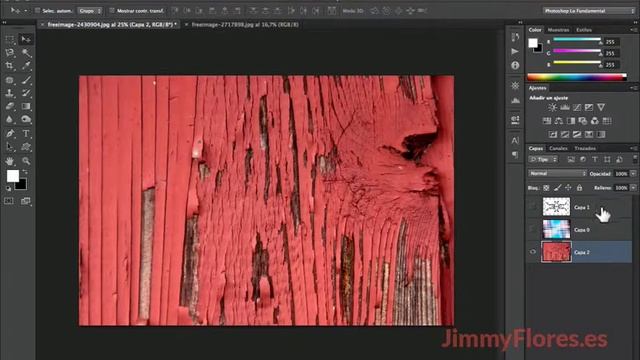Image resolution: width=640 pixels, height=360 pixels.
Task: Show the Capa 0 layer
Action: (x=533, y=229)
